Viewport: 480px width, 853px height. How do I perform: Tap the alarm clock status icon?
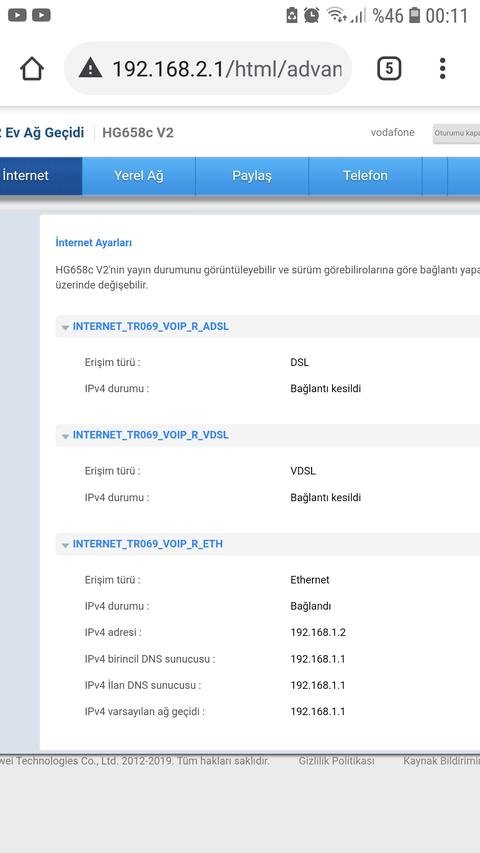(x=312, y=15)
